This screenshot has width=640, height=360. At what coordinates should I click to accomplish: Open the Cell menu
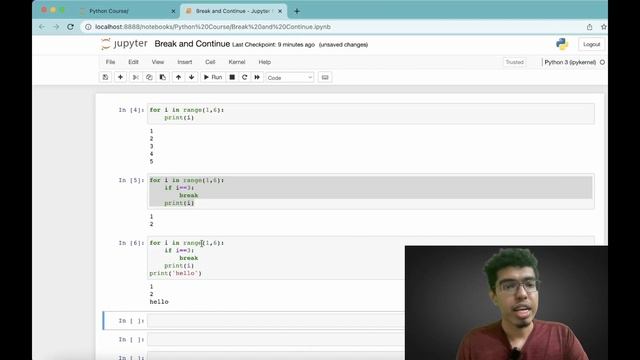(x=210, y=62)
